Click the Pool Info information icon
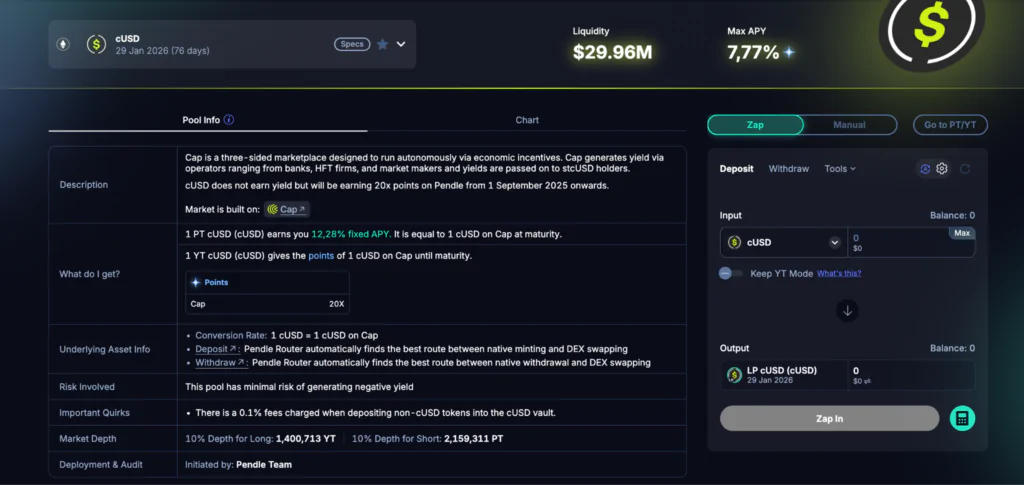 click(229, 120)
